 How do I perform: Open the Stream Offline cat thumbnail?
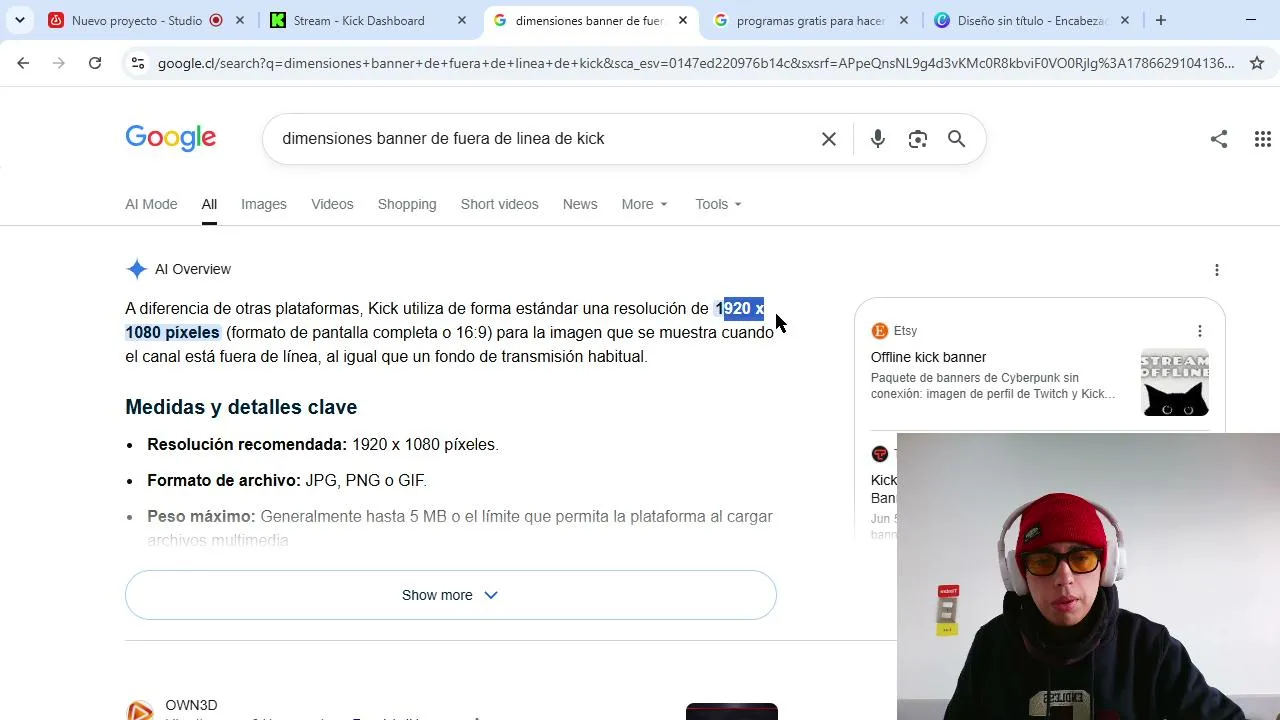(x=1175, y=382)
